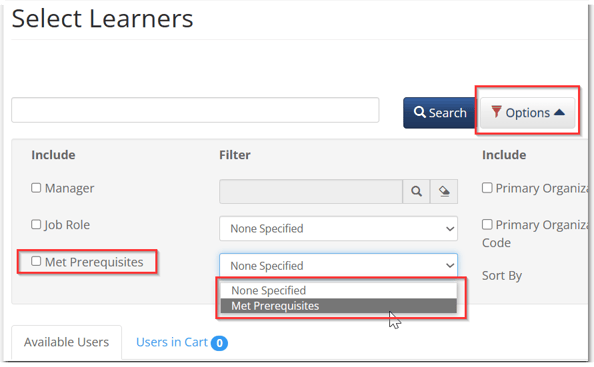This screenshot has width=594, height=367.
Task: Click the blue Search button
Action: [439, 112]
